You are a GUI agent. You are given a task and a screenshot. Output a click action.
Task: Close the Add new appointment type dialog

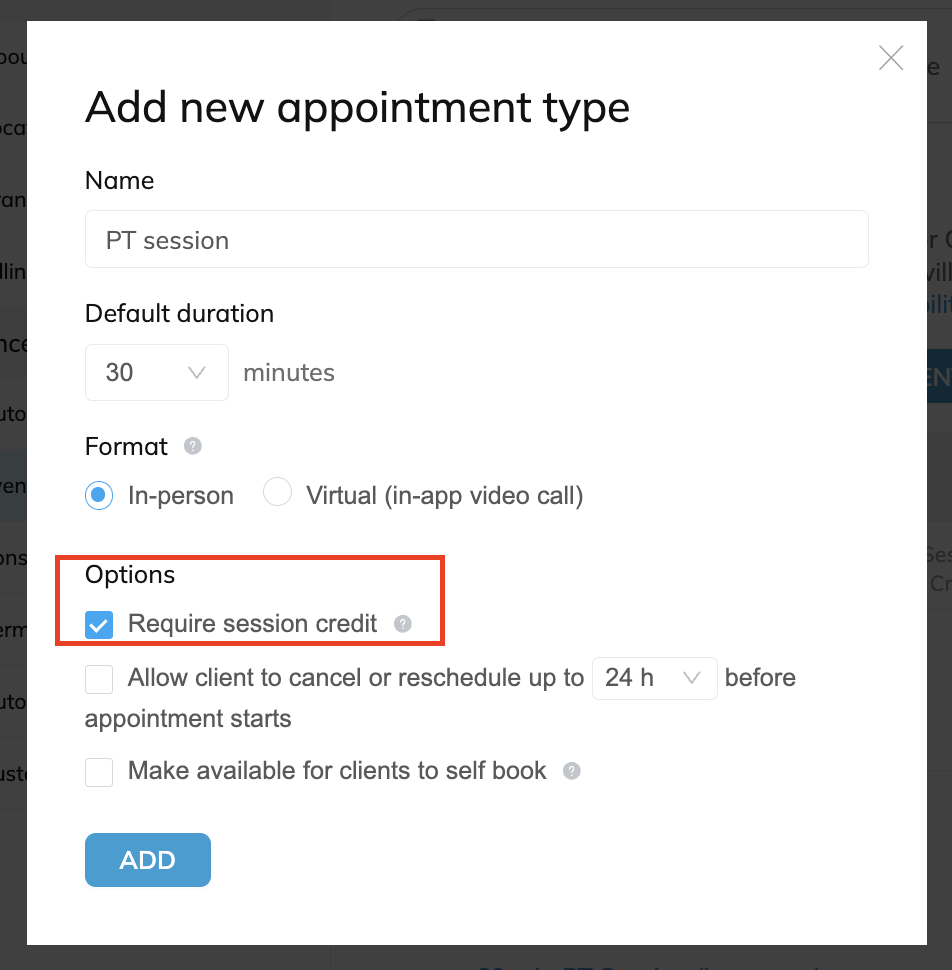pos(890,58)
